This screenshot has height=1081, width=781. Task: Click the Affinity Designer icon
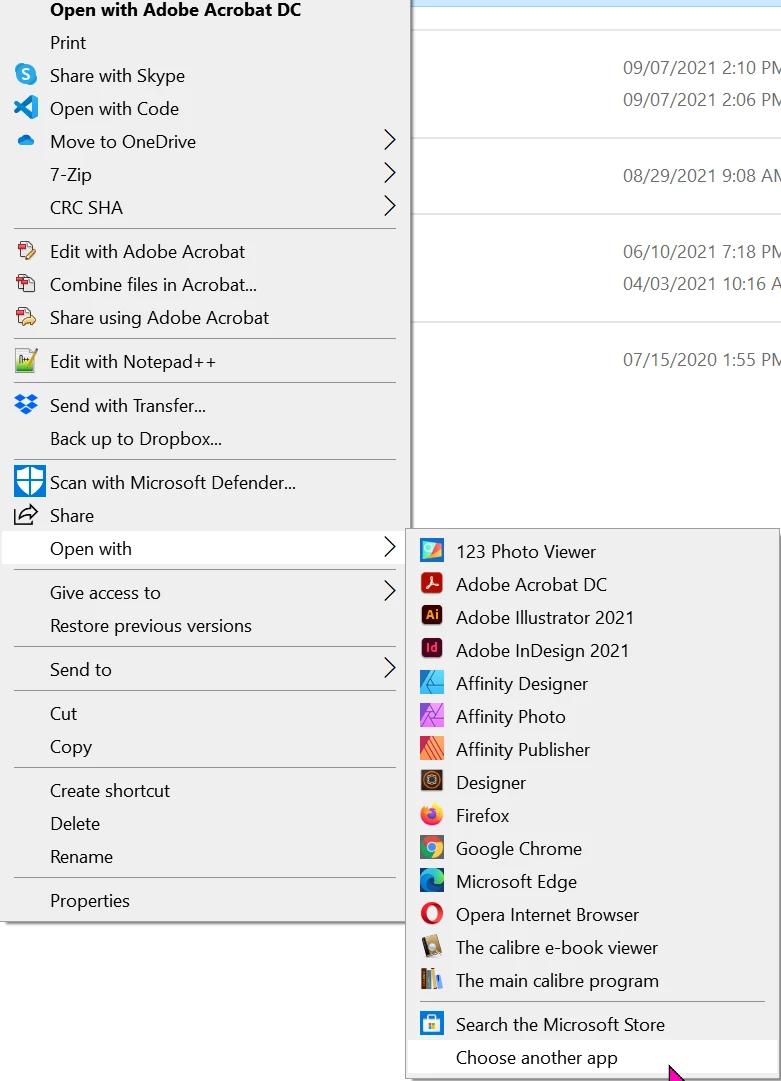tap(432, 682)
